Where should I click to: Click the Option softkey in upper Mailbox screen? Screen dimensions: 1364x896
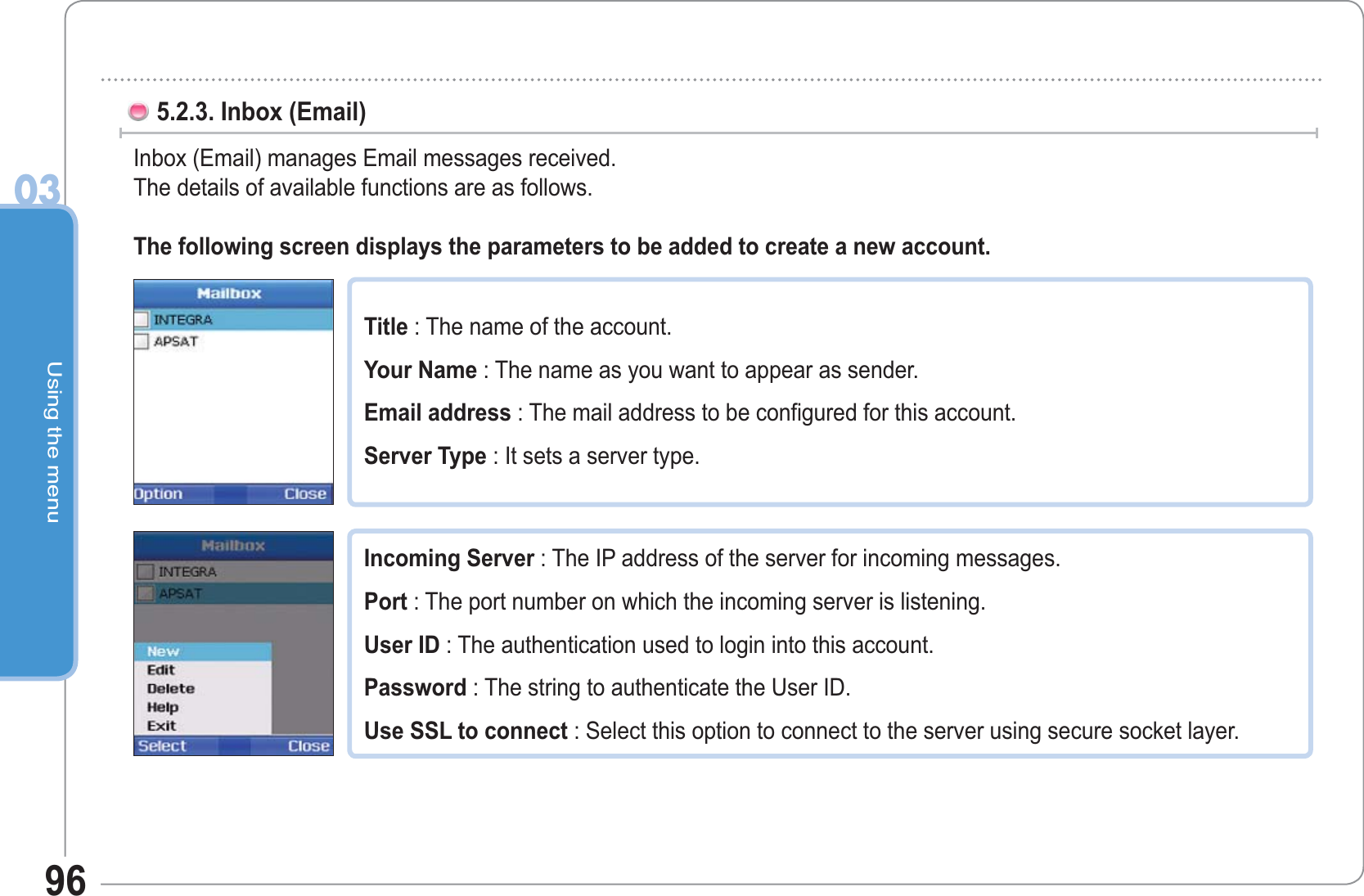[158, 494]
